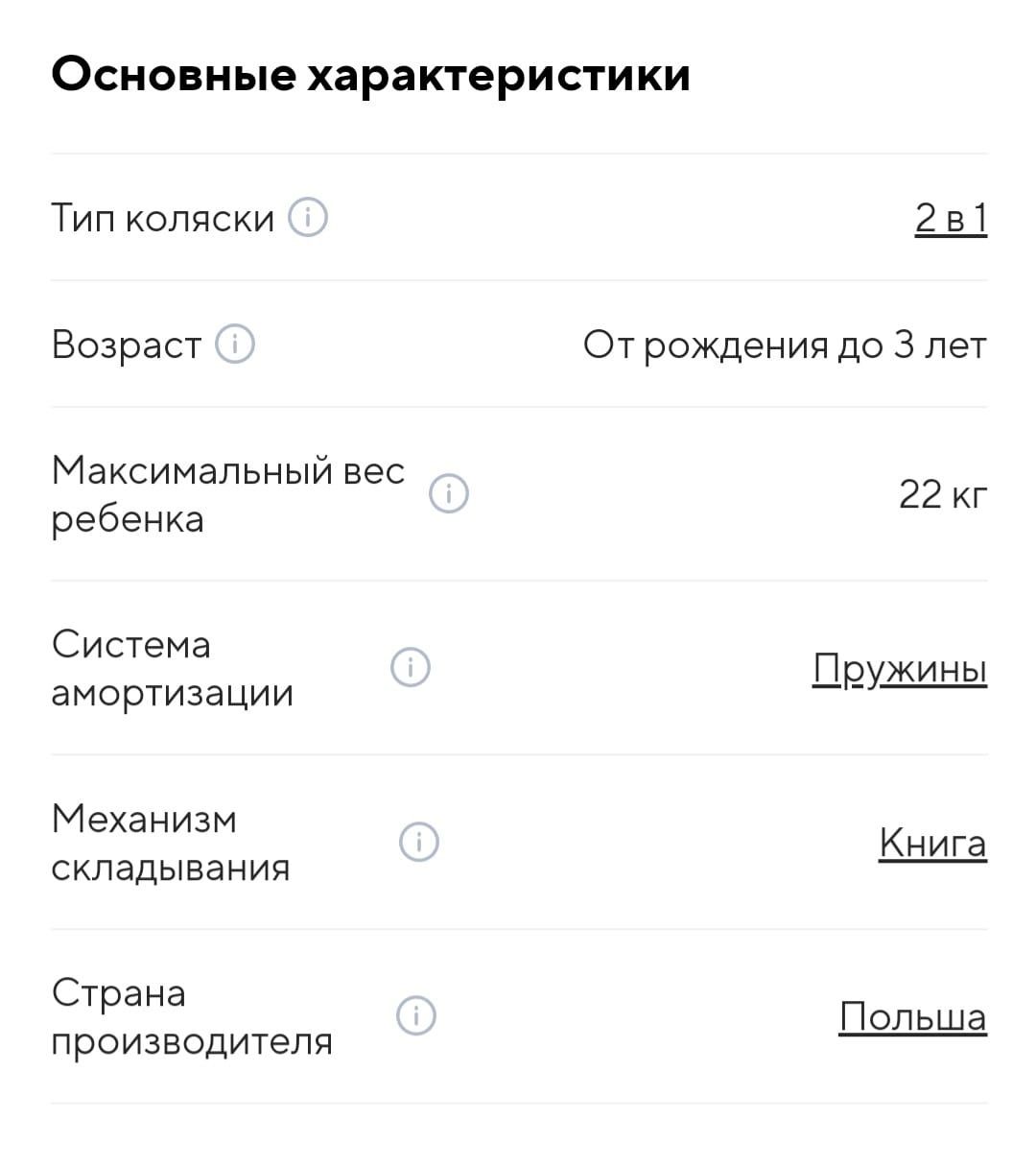Click the Тип коляски label text
1036x1167 pixels.
[x=163, y=219]
